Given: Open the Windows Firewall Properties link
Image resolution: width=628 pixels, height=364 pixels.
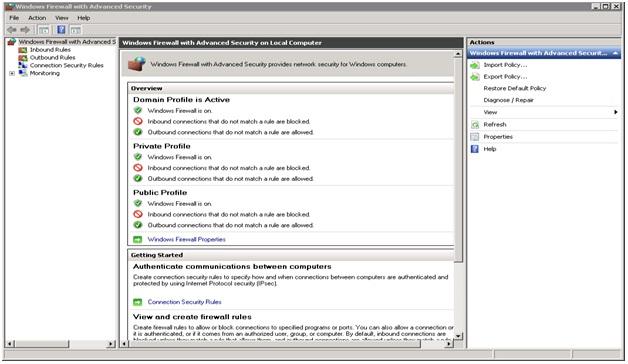Looking at the screenshot, I should click(186, 239).
